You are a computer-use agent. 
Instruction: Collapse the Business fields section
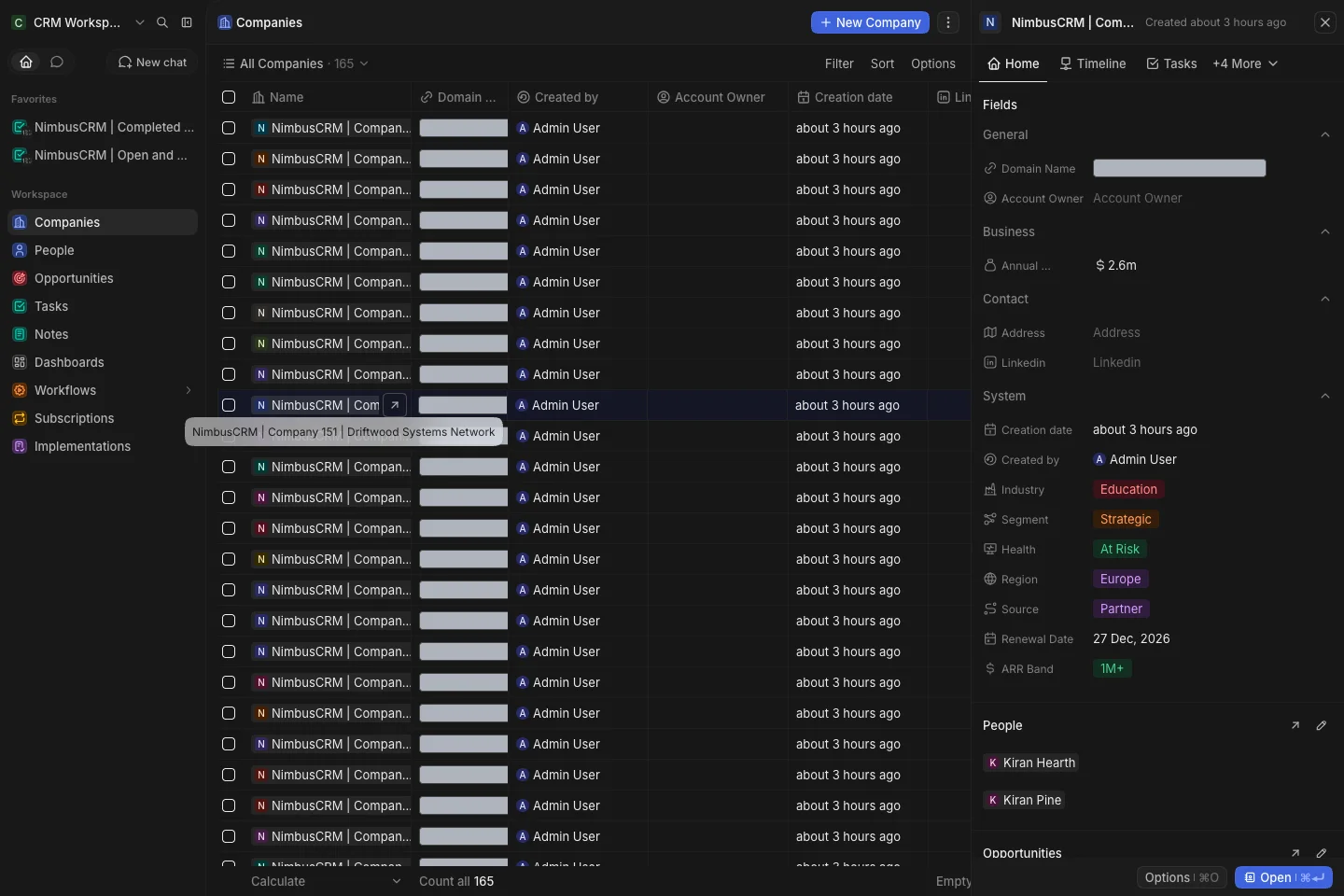1325,231
